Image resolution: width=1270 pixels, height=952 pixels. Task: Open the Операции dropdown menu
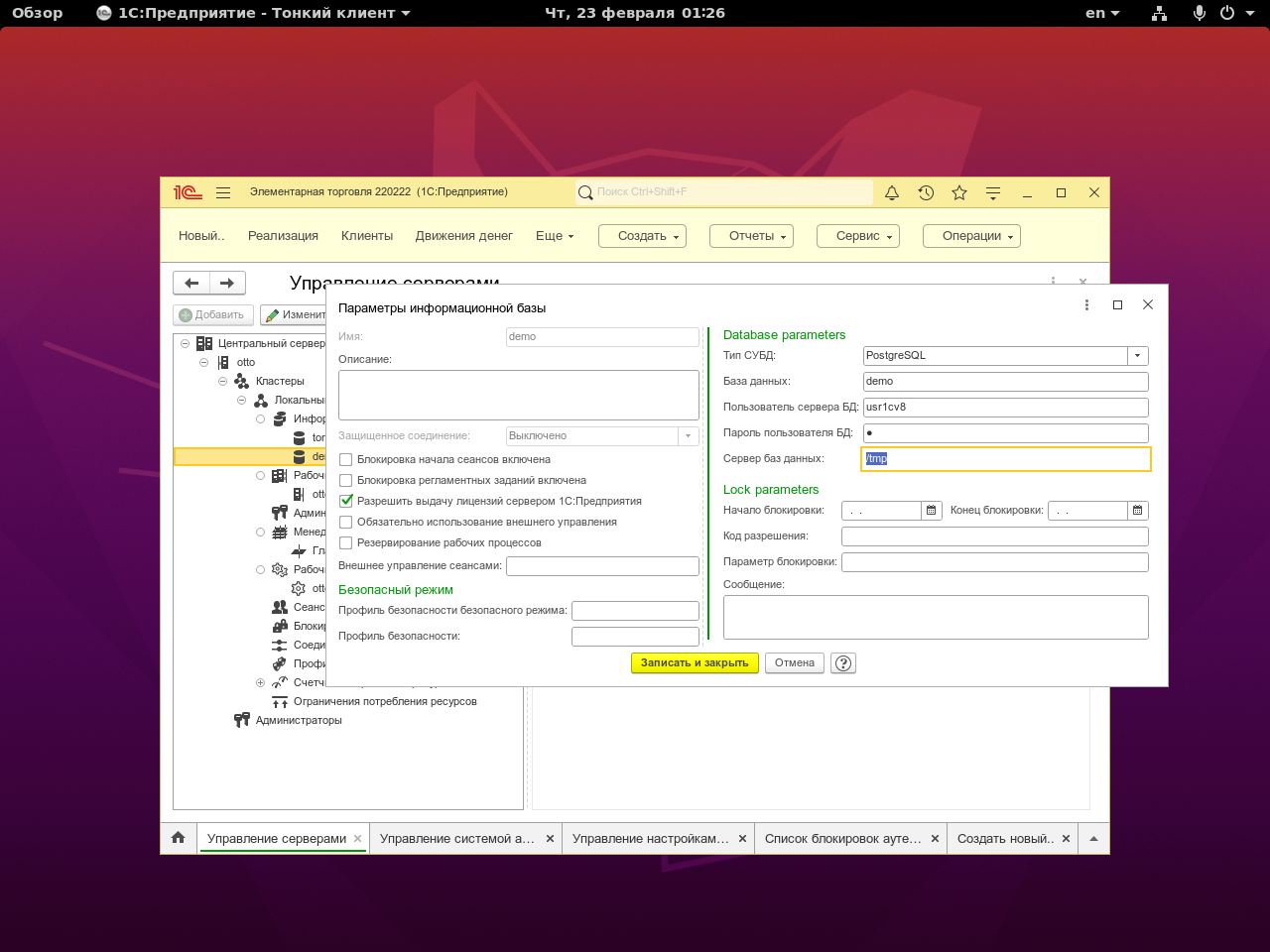[x=972, y=236]
